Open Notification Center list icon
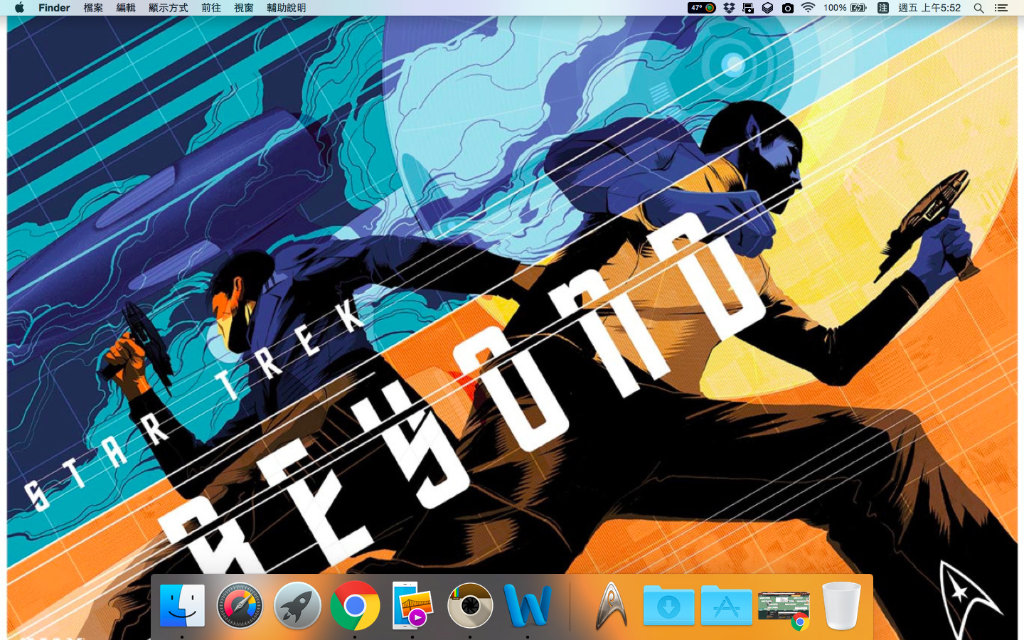 click(x=1001, y=8)
